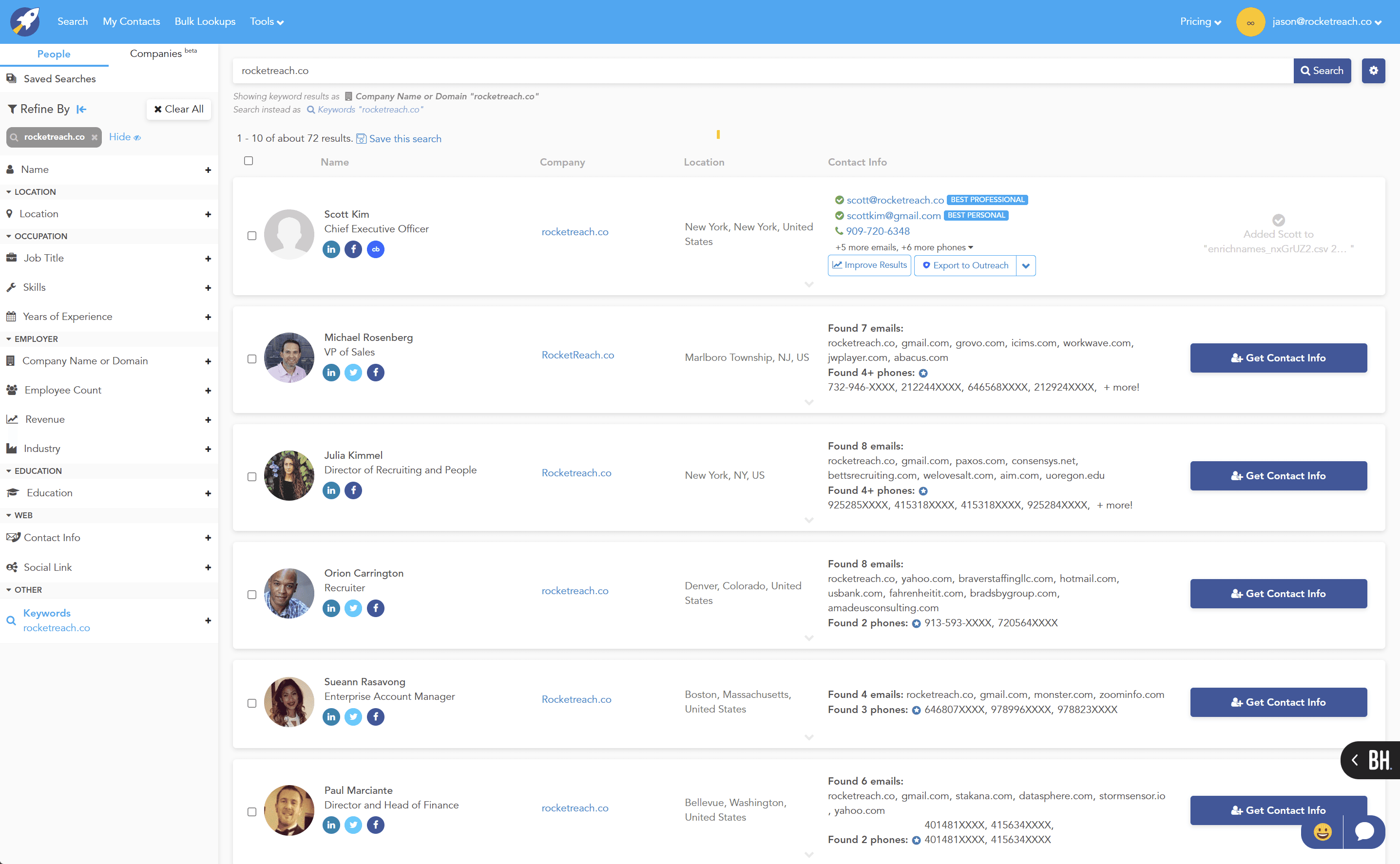Open the smiley feedback widget
1400x864 pixels.
pos(1322,832)
